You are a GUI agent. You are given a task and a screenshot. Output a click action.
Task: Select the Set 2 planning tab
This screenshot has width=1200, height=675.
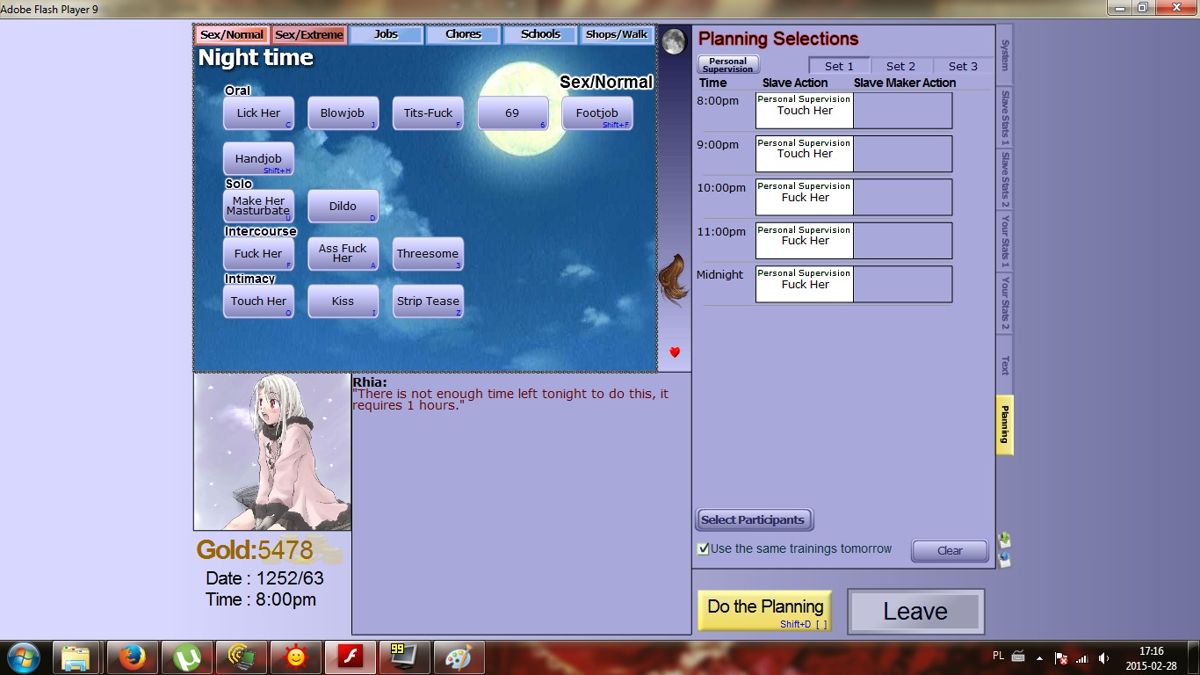click(901, 65)
